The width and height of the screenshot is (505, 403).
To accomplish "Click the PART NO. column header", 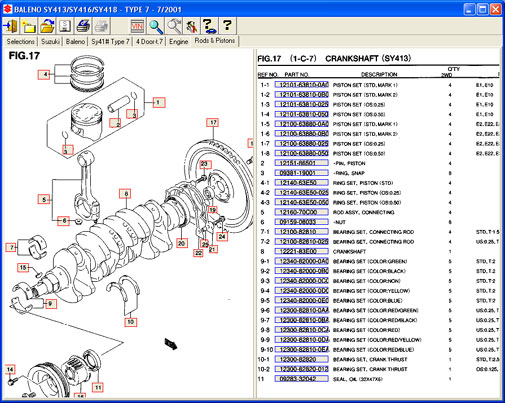I will pyautogui.click(x=296, y=74).
